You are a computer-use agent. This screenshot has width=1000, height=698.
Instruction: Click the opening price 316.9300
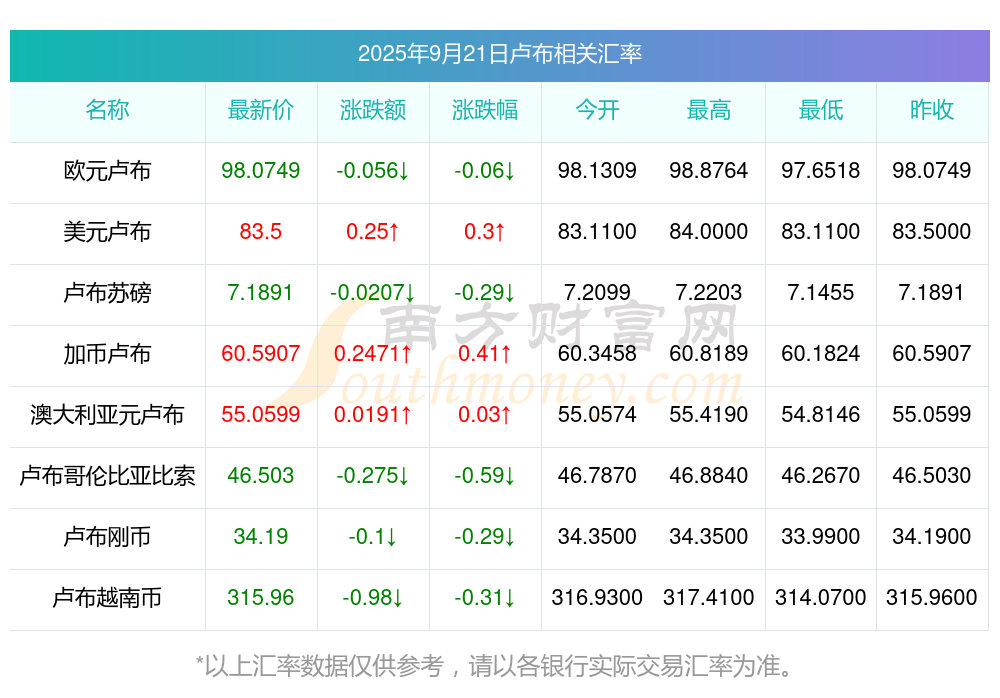tap(597, 597)
